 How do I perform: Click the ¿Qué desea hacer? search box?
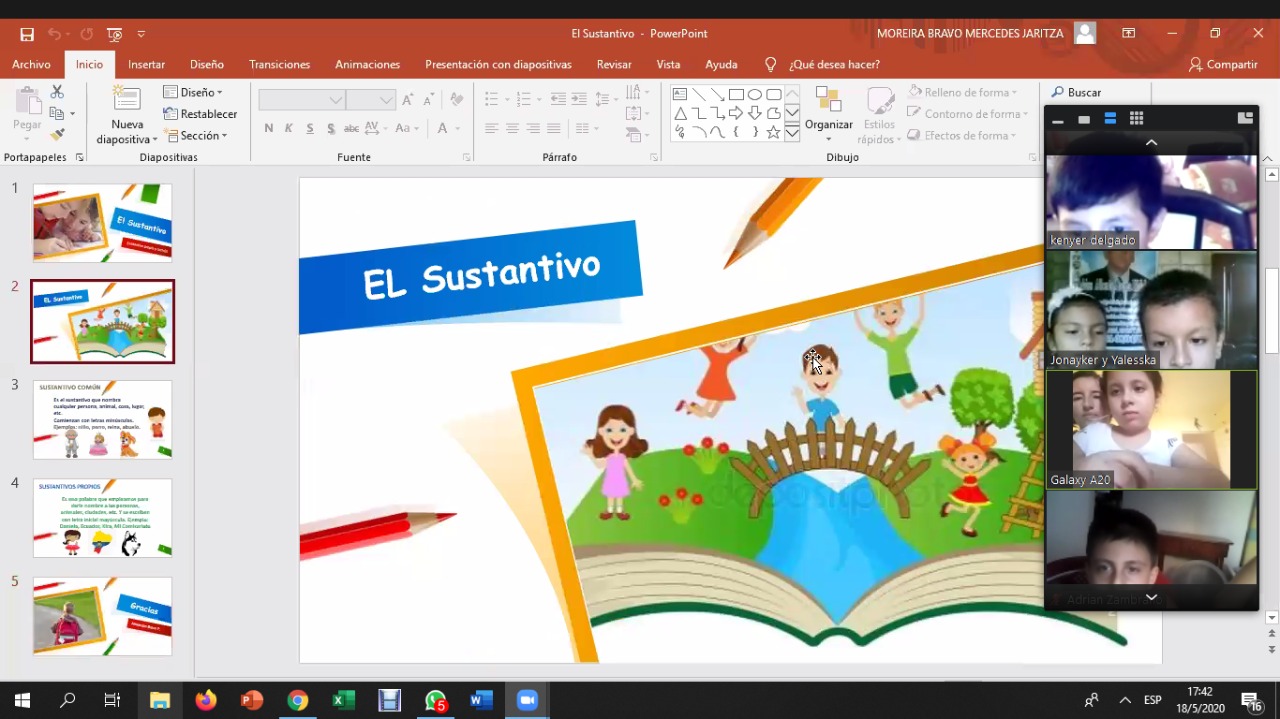[x=823, y=64]
